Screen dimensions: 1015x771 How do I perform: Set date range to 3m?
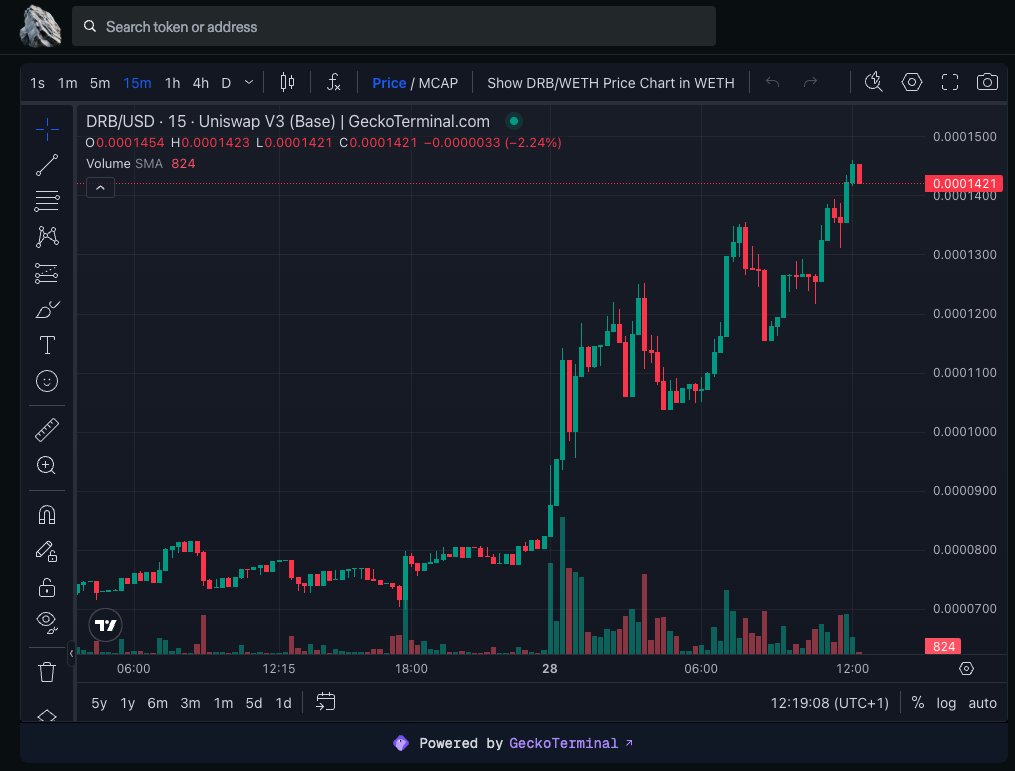tap(190, 703)
